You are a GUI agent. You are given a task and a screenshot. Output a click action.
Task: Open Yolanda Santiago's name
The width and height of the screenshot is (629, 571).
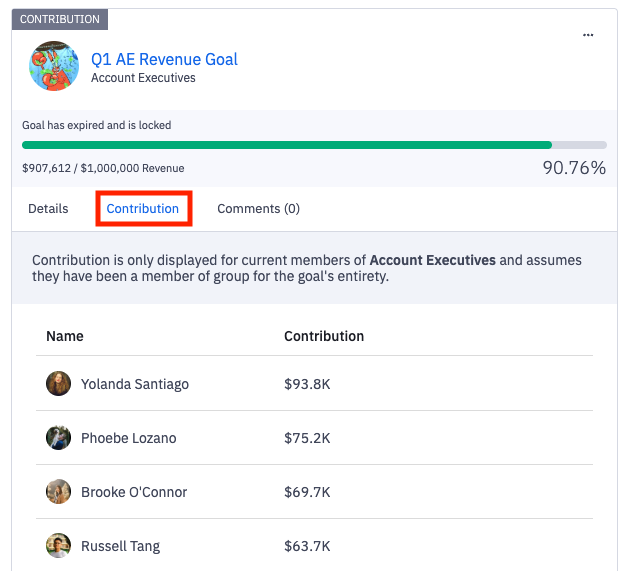(135, 384)
